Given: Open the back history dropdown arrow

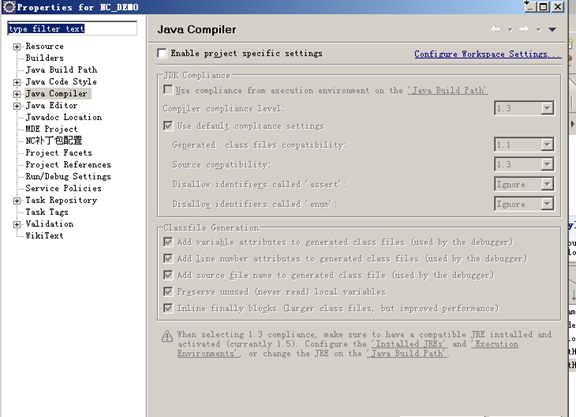Looking at the screenshot, I should 510,30.
